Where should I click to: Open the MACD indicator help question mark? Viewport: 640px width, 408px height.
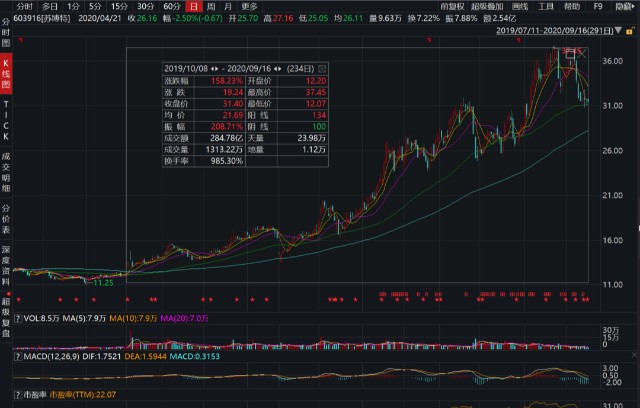click(18, 357)
